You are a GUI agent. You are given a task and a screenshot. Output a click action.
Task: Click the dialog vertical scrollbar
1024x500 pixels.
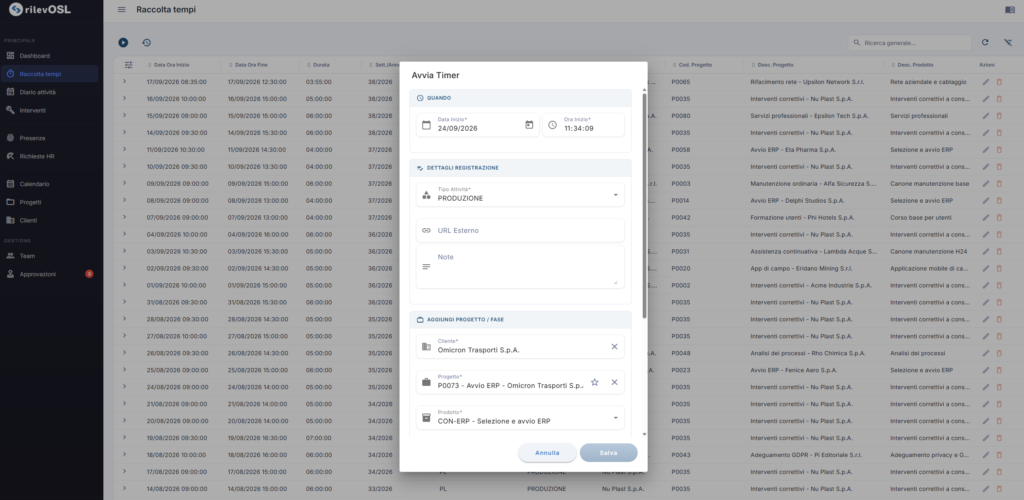[645, 205]
